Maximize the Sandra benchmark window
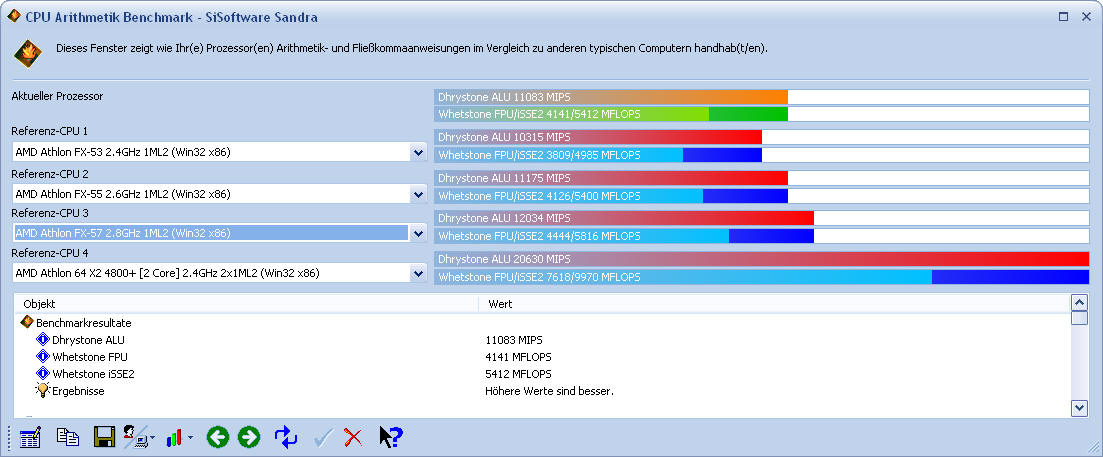 tap(1063, 16)
